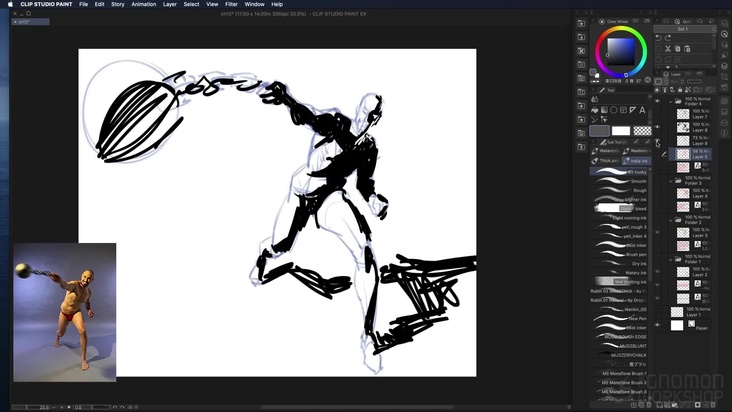Toggle visibility of Layer 8

click(x=658, y=128)
